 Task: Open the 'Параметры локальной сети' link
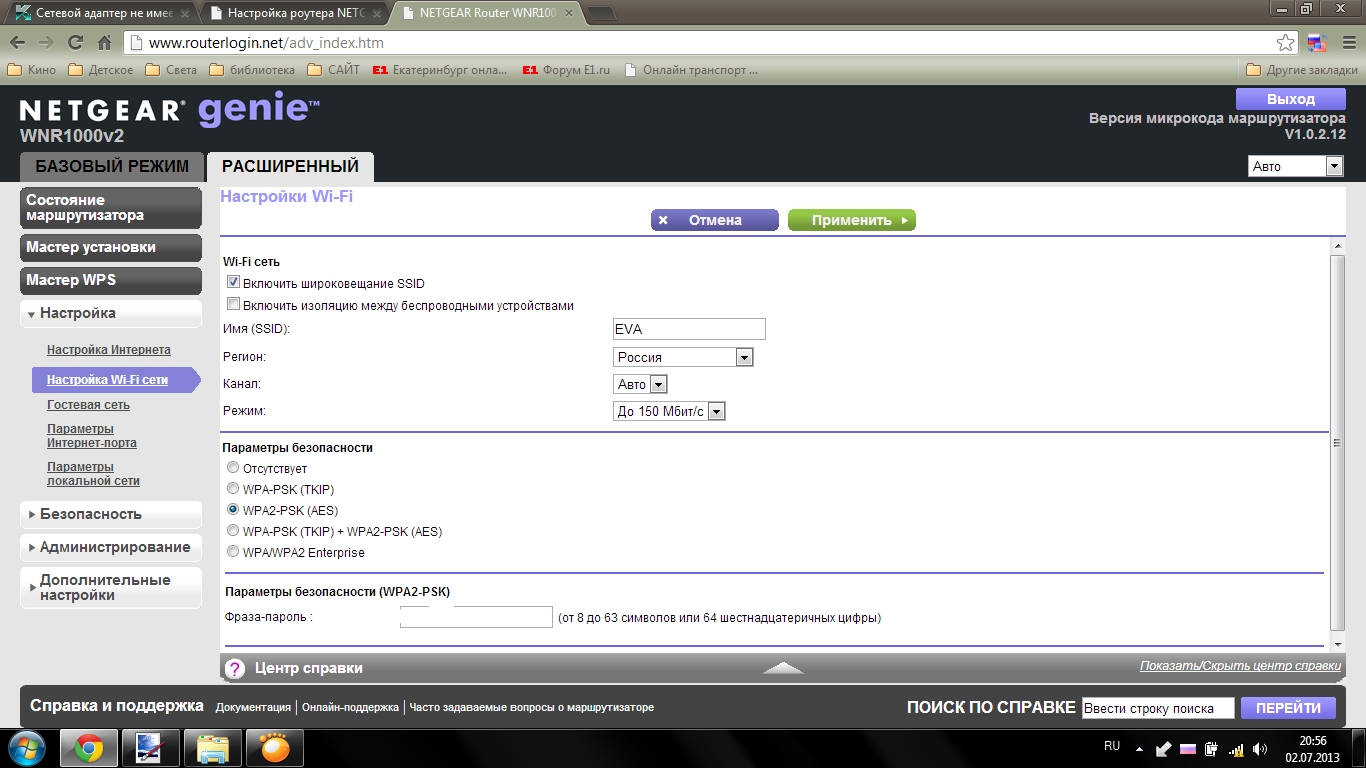coord(93,474)
